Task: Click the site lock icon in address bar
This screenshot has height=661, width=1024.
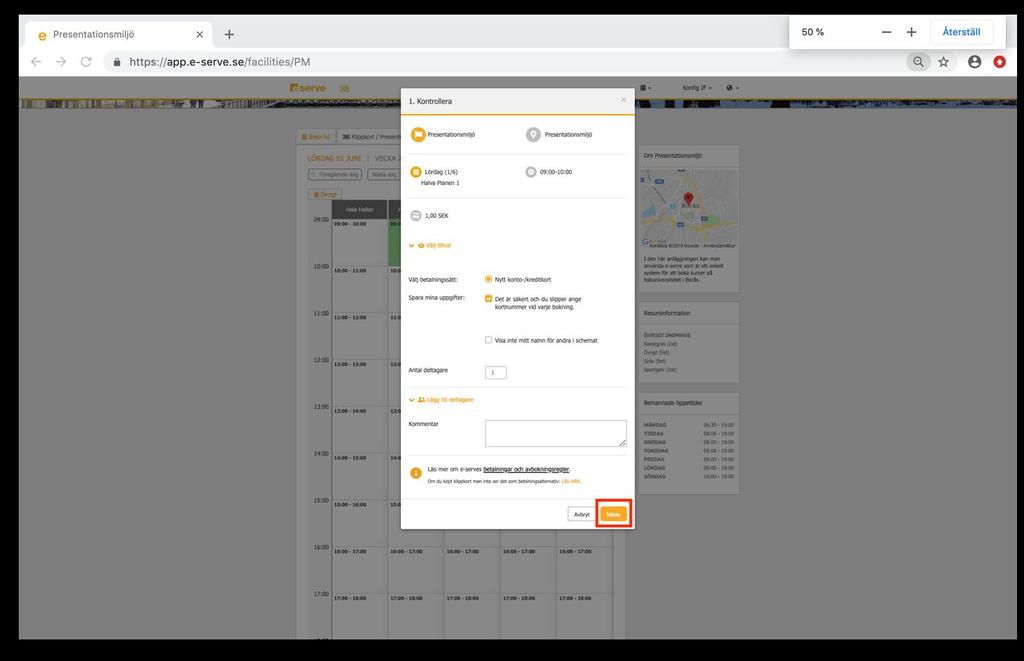Action: click(117, 62)
